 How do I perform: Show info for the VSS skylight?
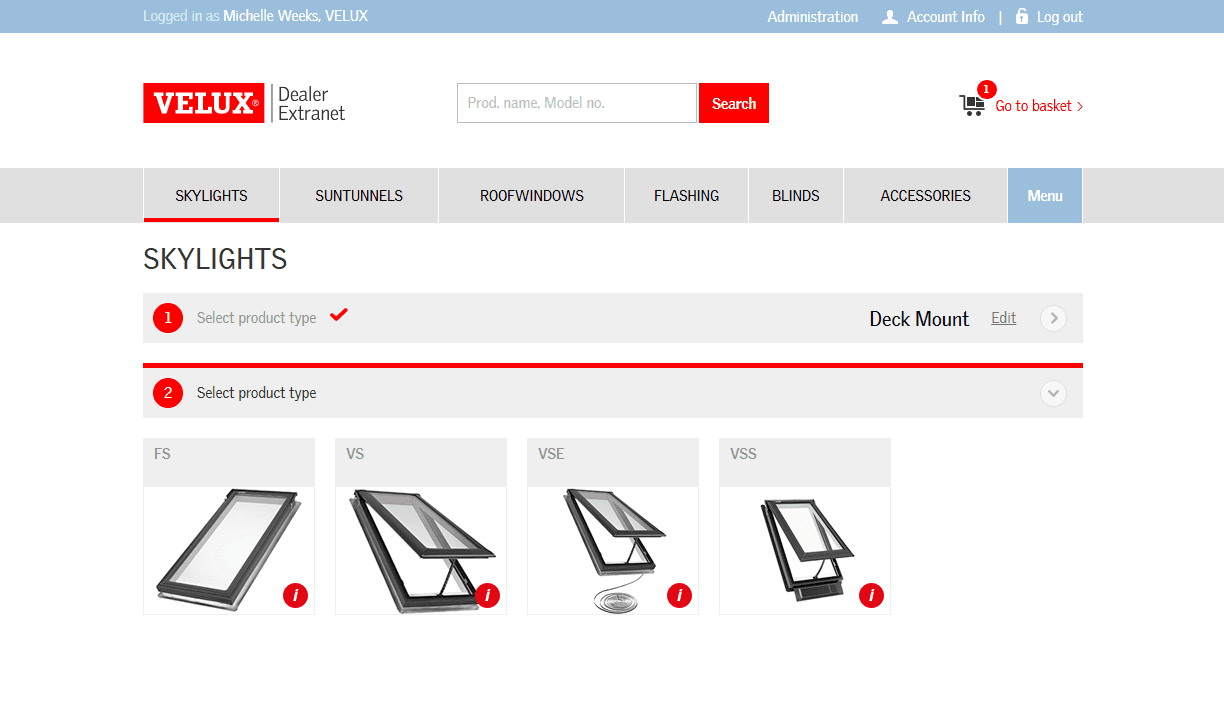click(x=871, y=596)
